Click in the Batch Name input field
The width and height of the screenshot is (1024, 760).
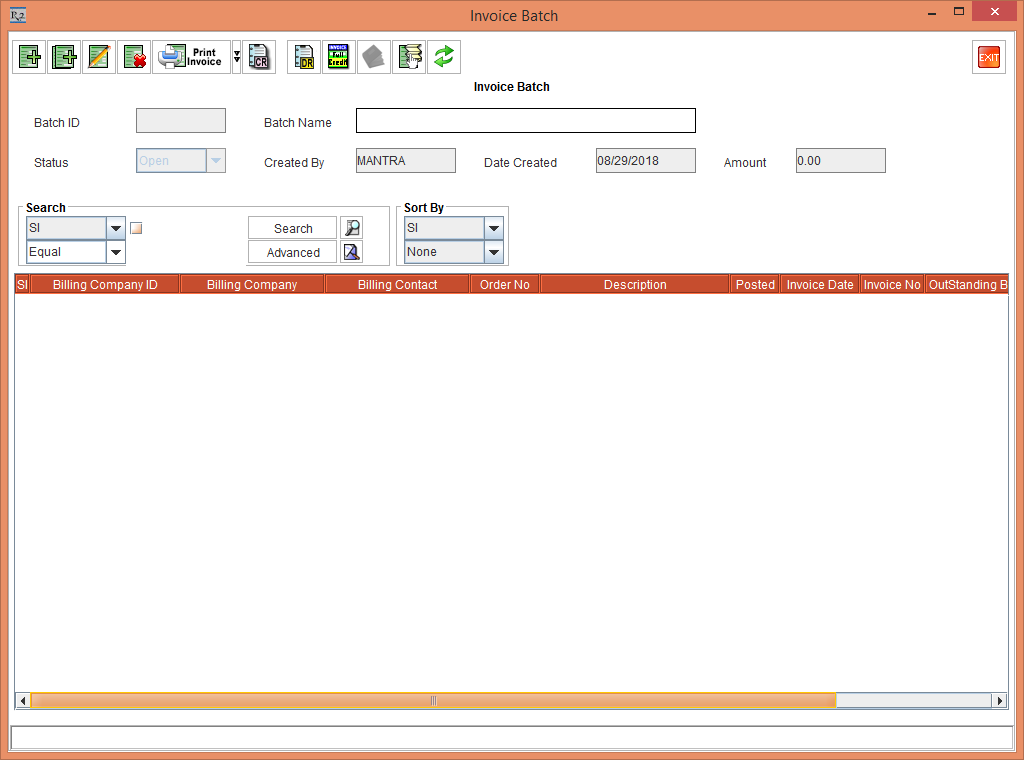pyautogui.click(x=525, y=121)
